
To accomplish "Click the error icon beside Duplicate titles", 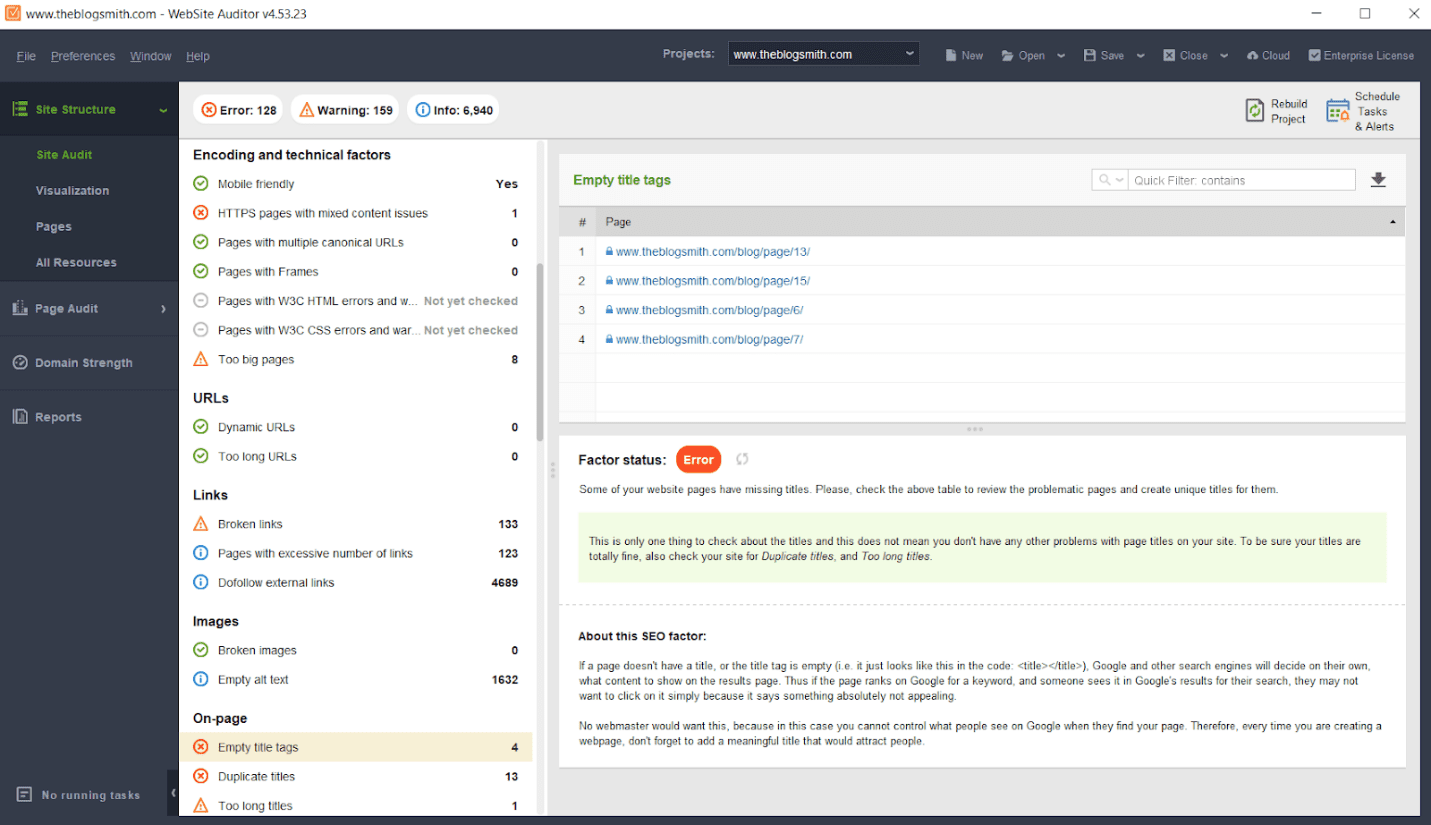I will click(x=200, y=776).
